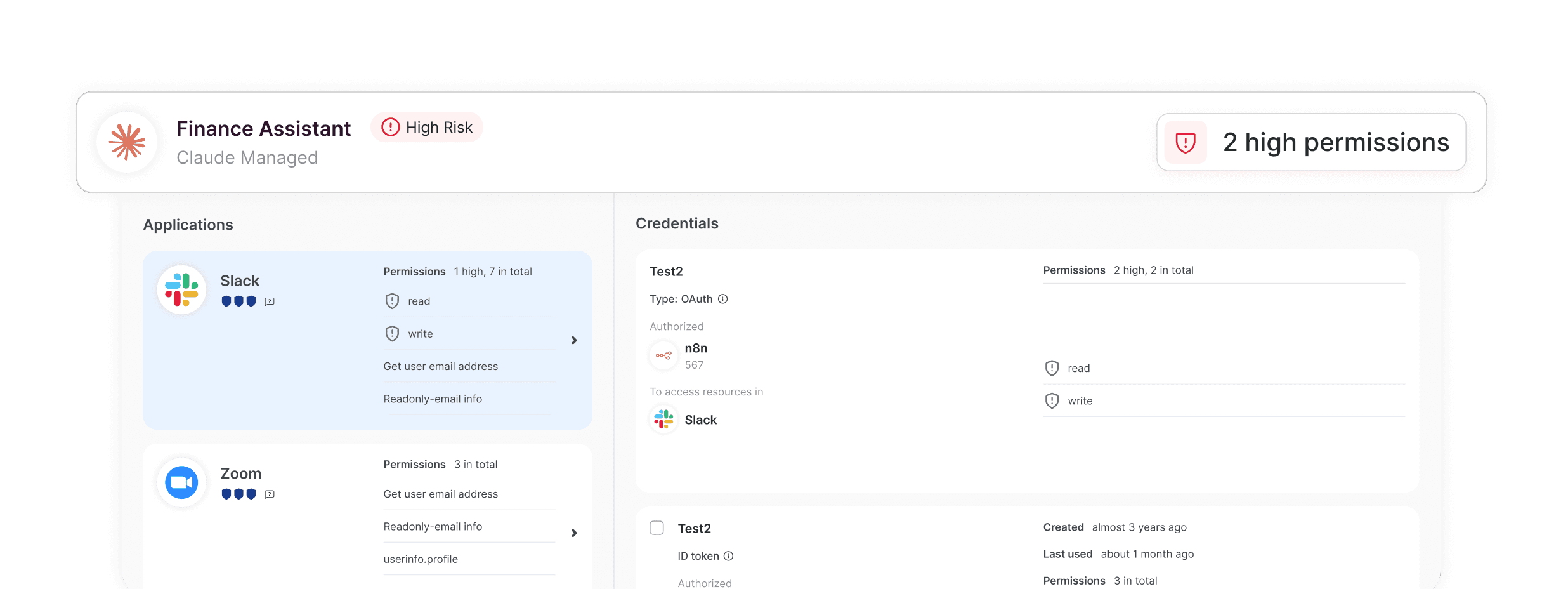Select the Slack application name

[240, 281]
